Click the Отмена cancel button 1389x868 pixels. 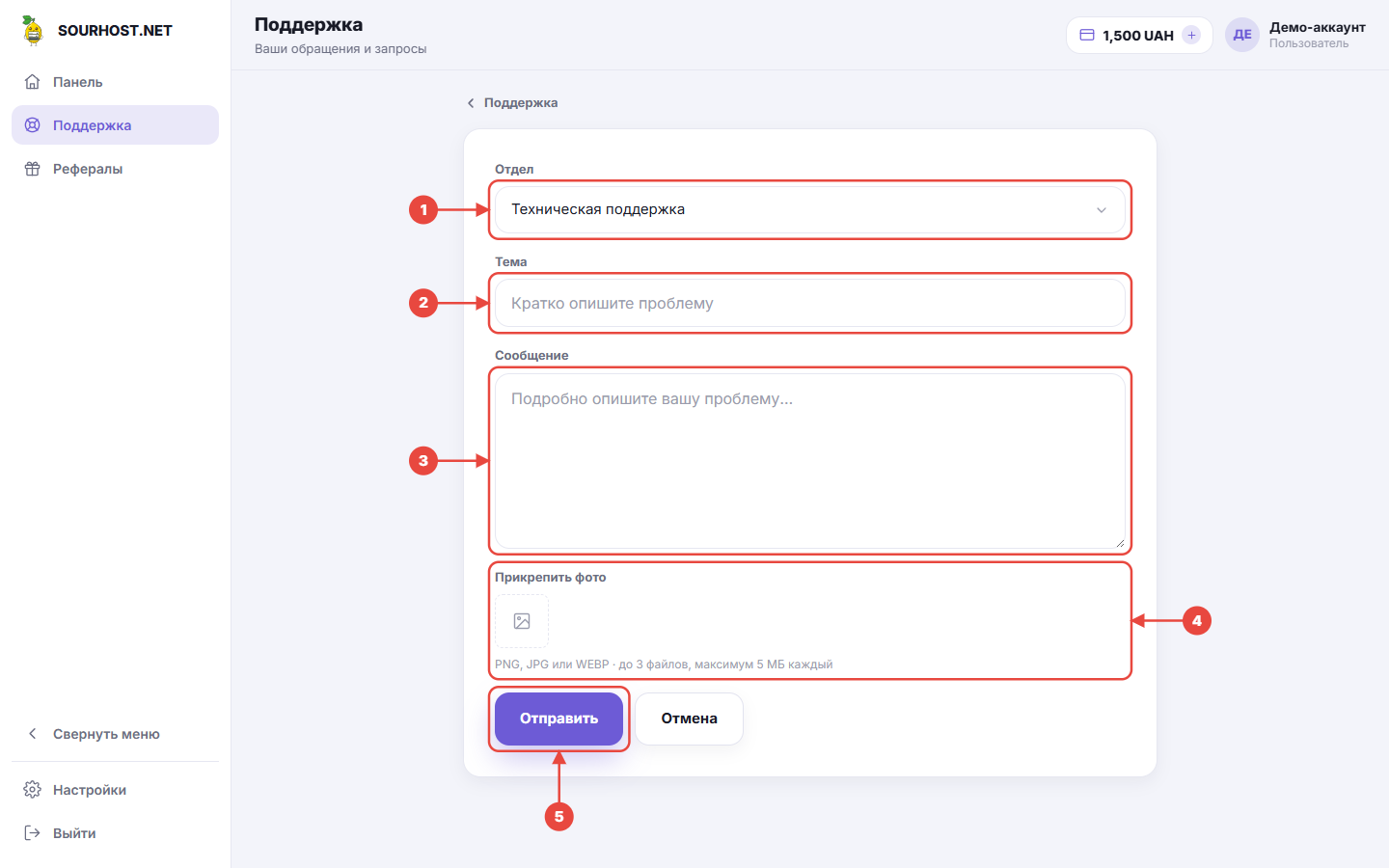[689, 719]
